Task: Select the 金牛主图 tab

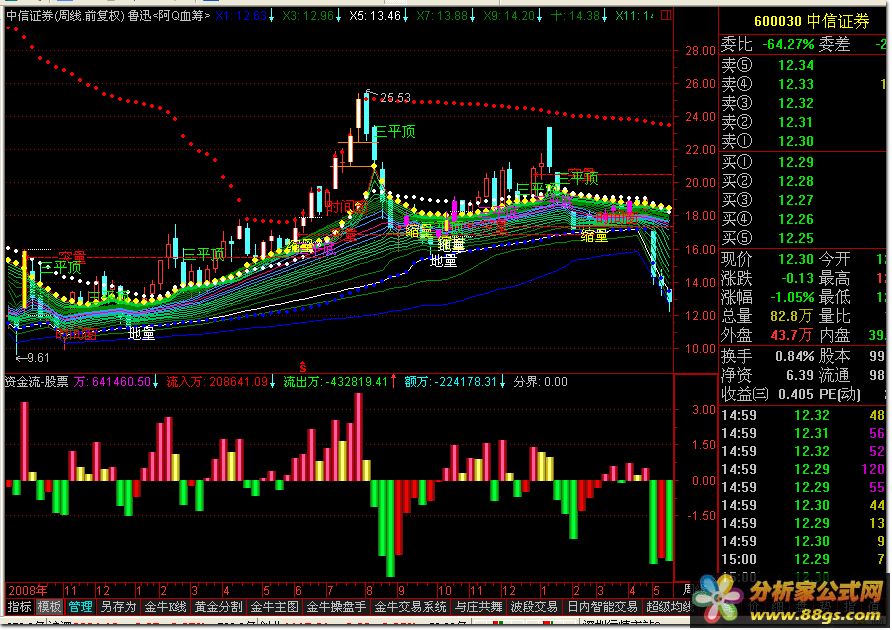Action: click(x=274, y=607)
